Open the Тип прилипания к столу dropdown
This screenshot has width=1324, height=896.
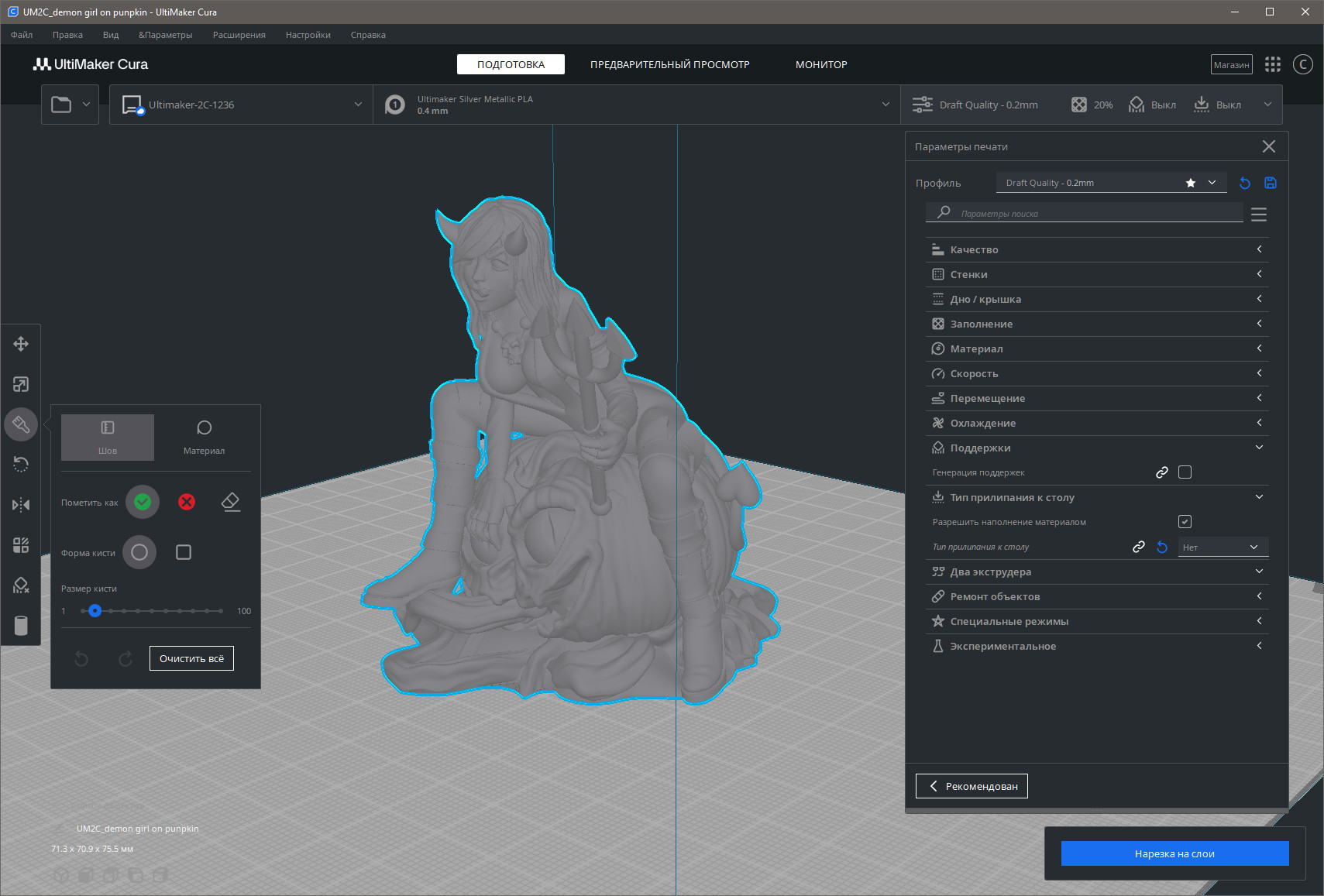1223,548
